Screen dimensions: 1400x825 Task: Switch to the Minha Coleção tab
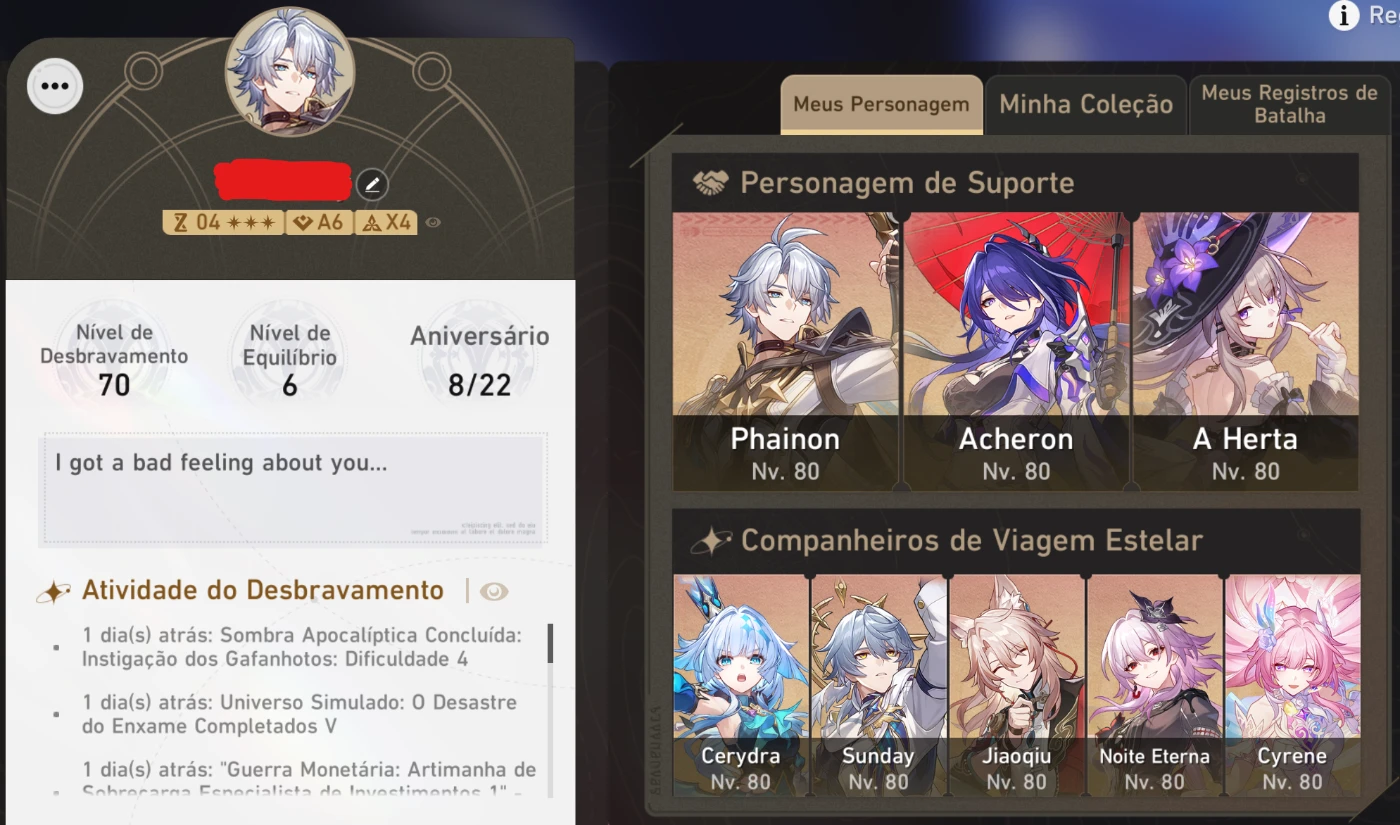click(x=1086, y=104)
